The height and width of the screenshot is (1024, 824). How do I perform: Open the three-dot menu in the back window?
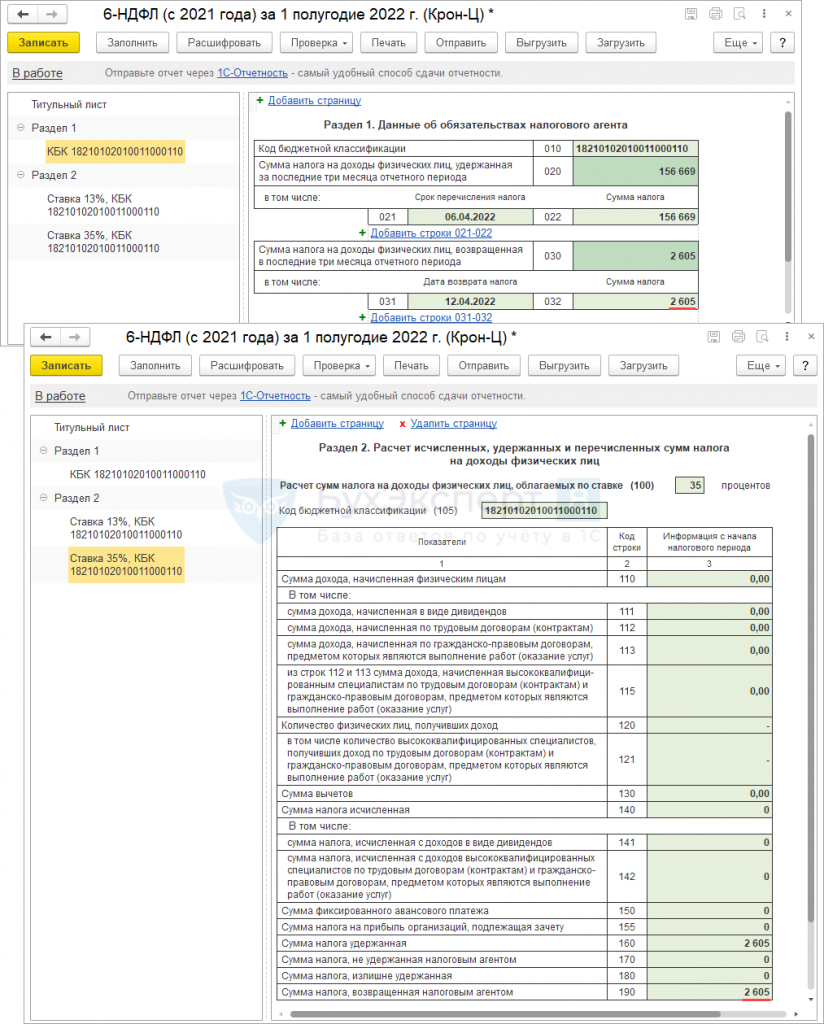[764, 14]
